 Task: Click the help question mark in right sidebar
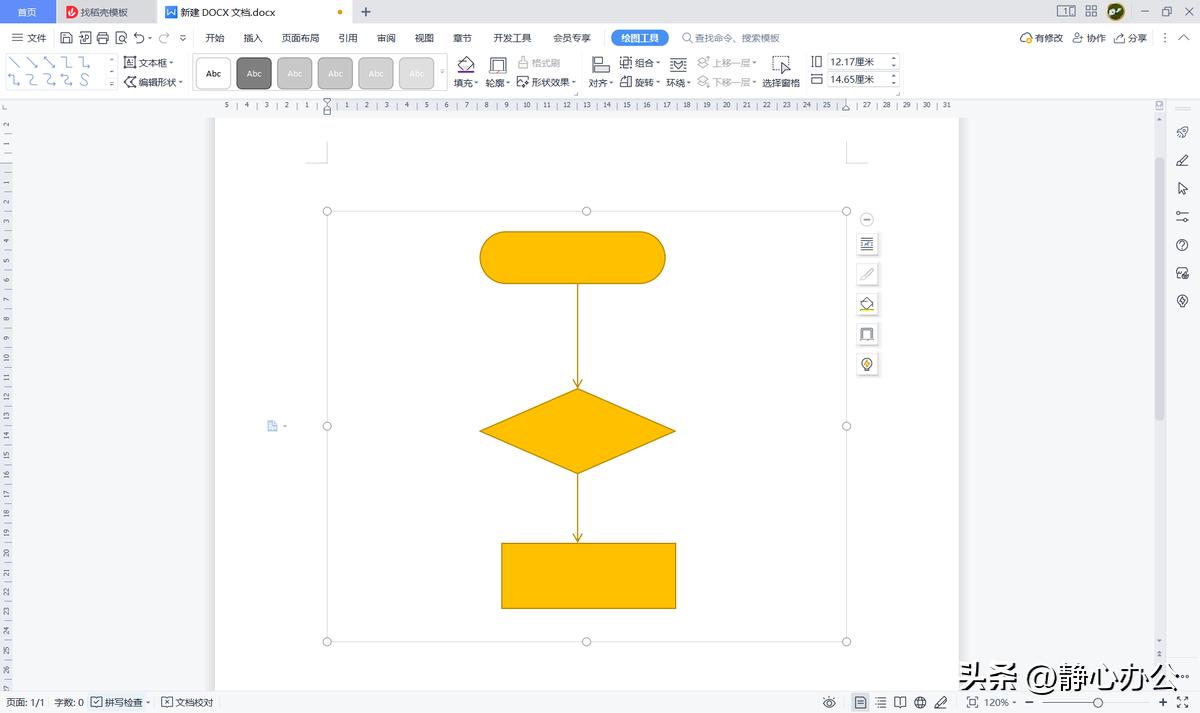(1182, 245)
